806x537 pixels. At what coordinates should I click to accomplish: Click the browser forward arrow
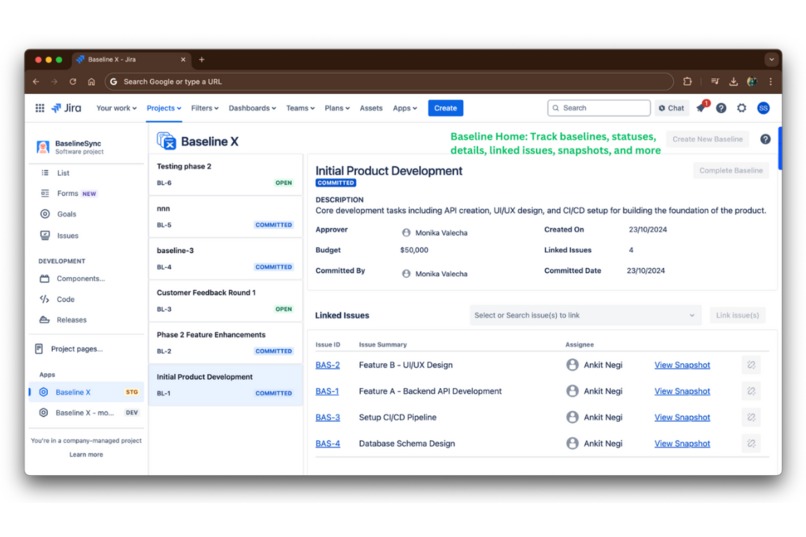(x=54, y=81)
